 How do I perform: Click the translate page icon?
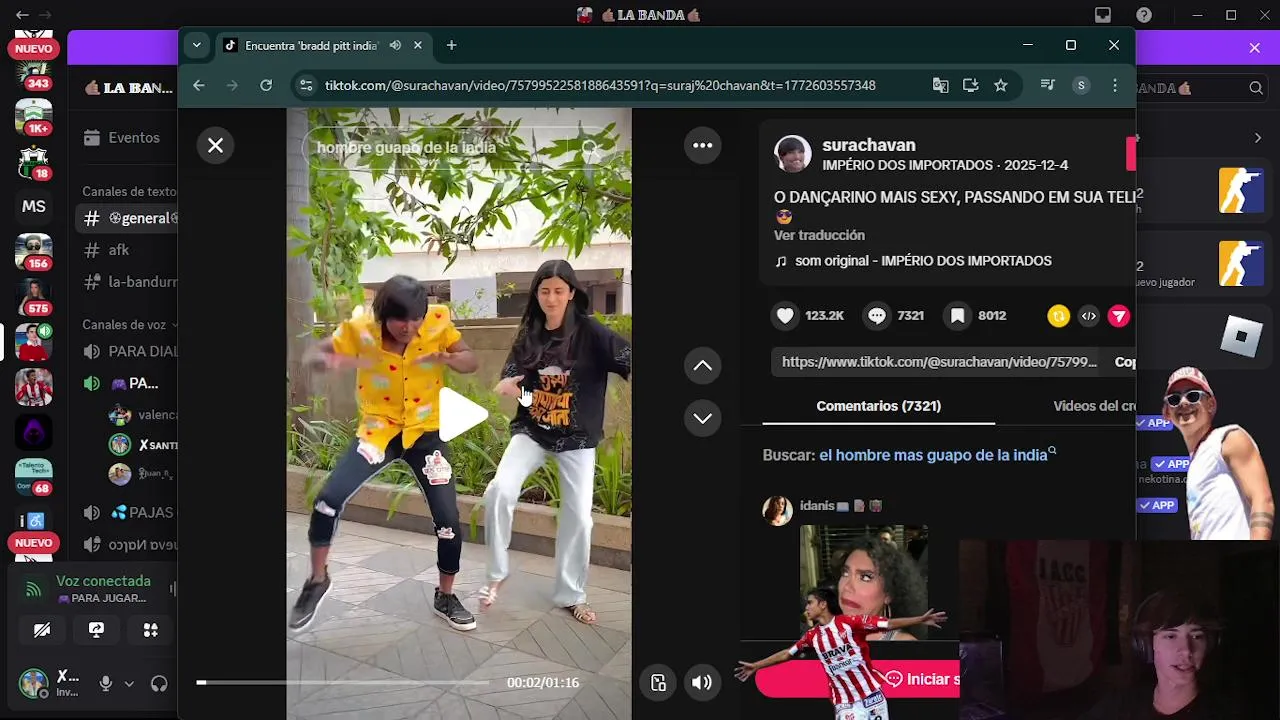[x=940, y=86]
